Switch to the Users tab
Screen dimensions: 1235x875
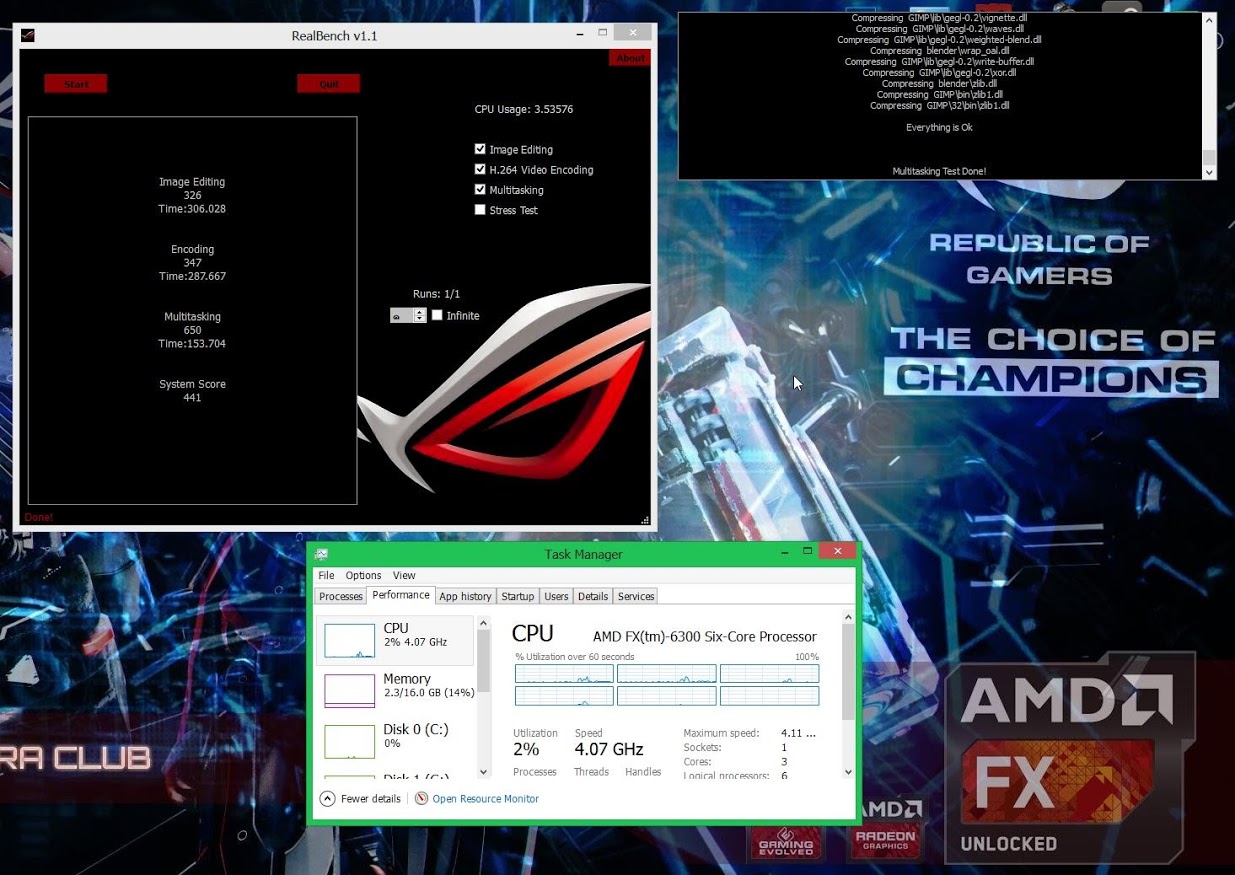tap(556, 596)
